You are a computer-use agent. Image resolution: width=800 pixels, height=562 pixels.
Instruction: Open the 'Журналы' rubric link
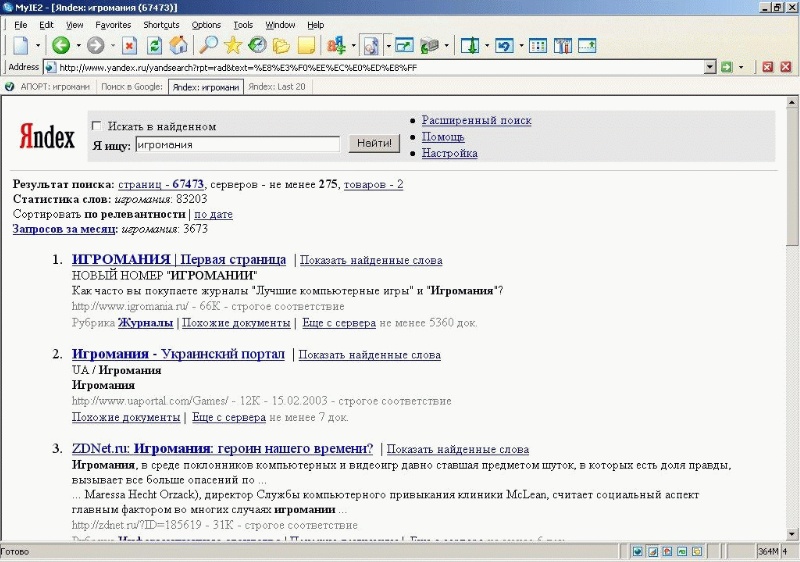[145, 323]
